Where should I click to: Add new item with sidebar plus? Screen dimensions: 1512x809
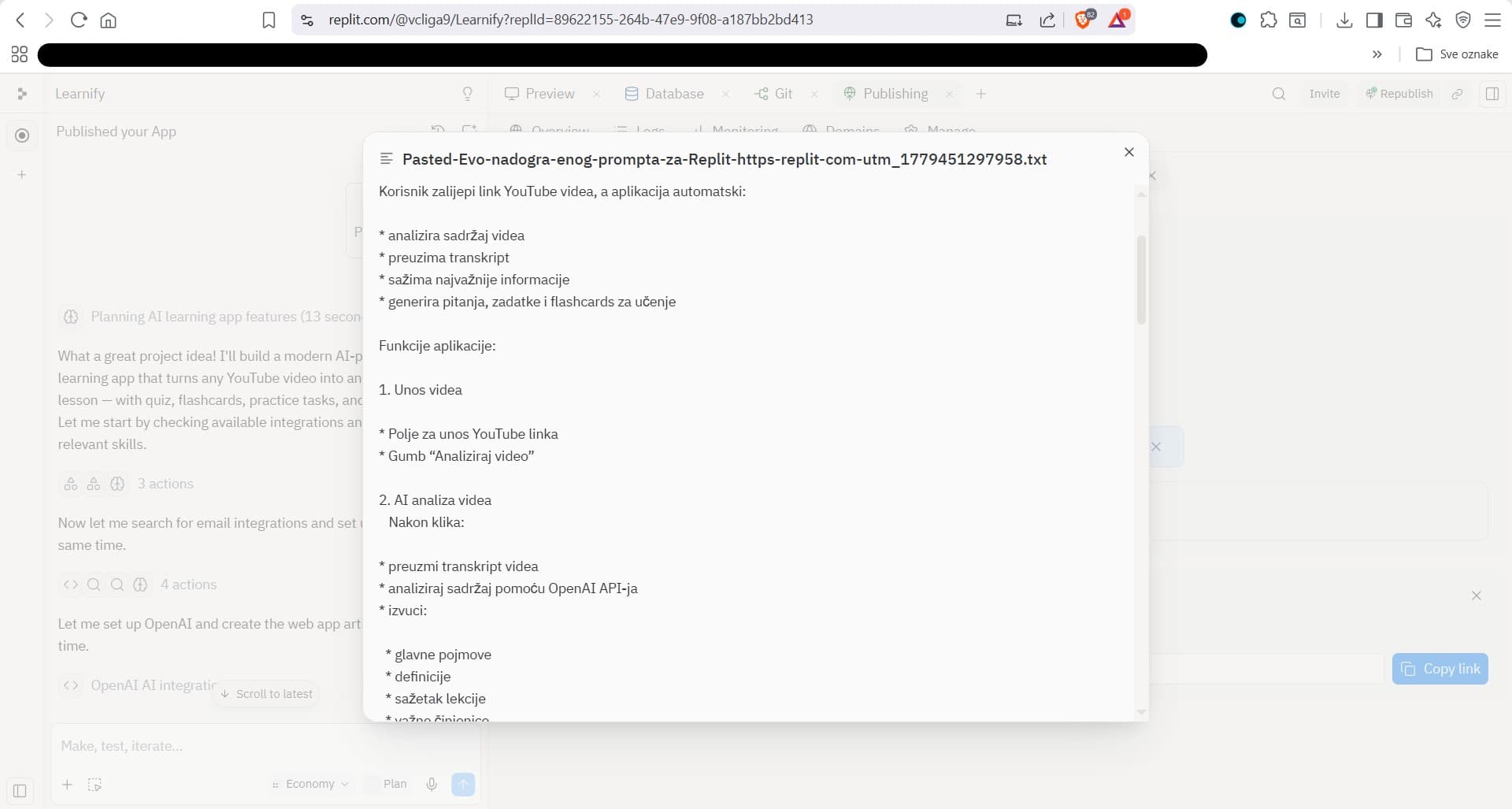click(x=22, y=174)
